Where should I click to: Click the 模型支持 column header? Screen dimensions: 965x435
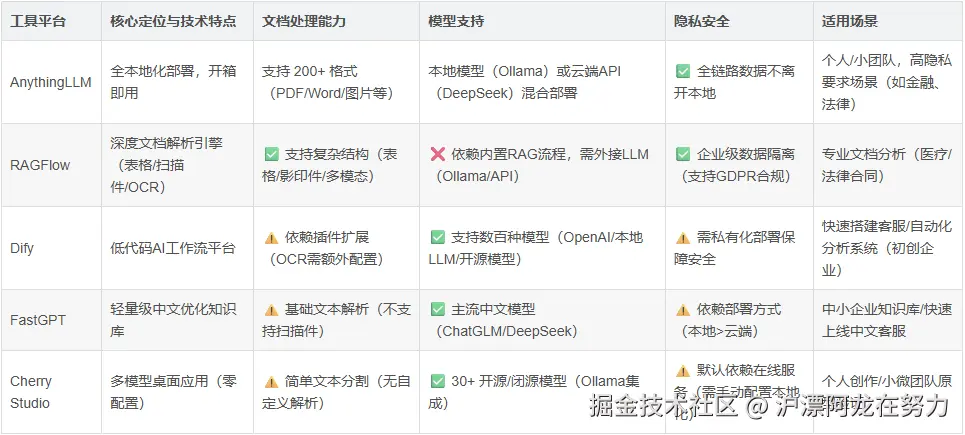456,21
